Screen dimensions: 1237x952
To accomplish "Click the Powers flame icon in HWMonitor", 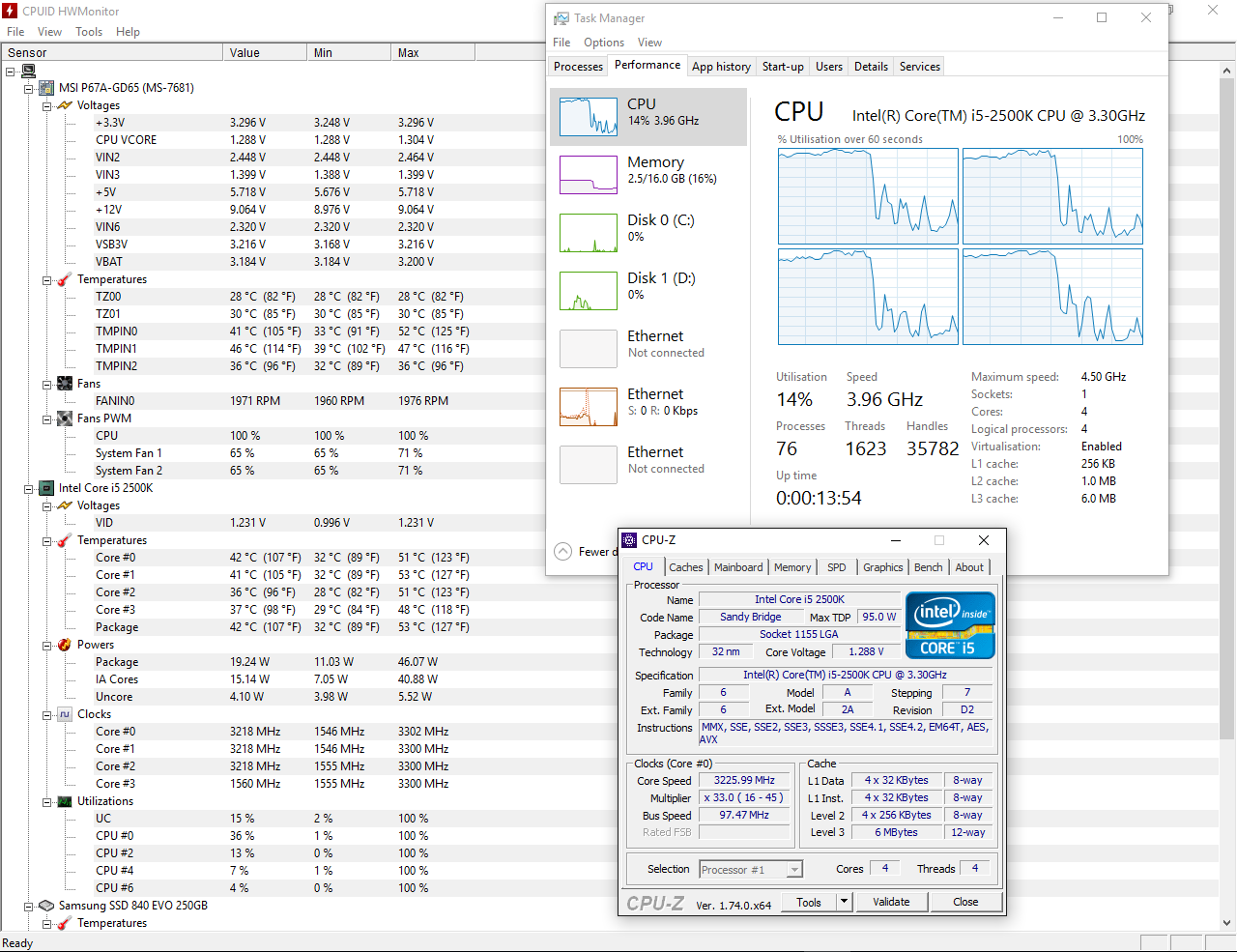I will [x=65, y=645].
